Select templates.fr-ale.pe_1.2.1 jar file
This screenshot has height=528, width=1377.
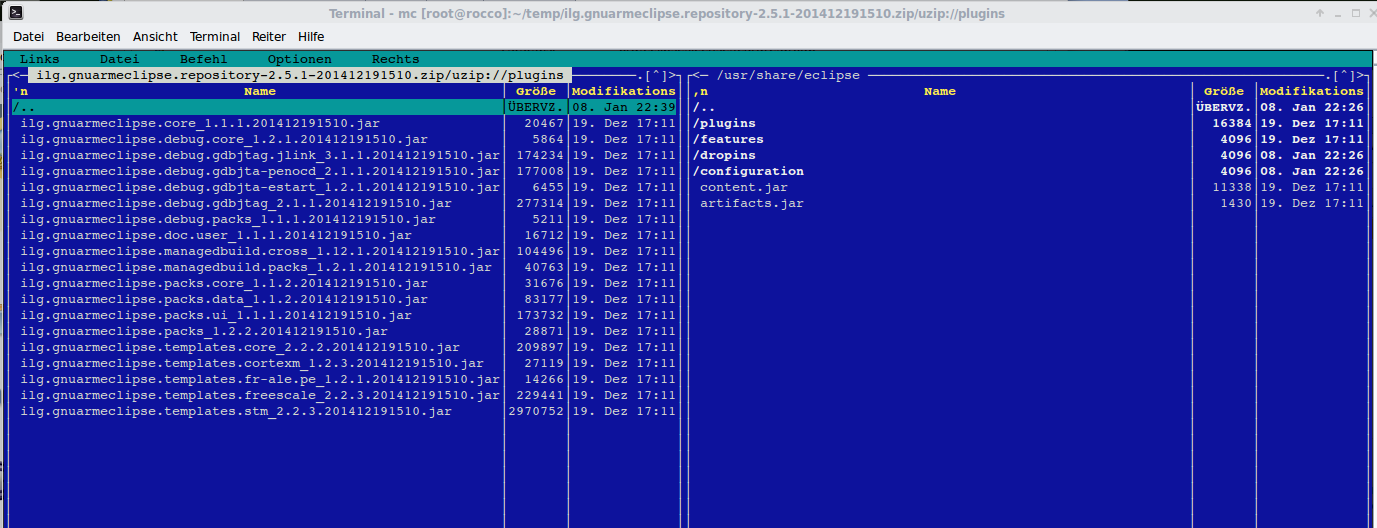click(258, 379)
